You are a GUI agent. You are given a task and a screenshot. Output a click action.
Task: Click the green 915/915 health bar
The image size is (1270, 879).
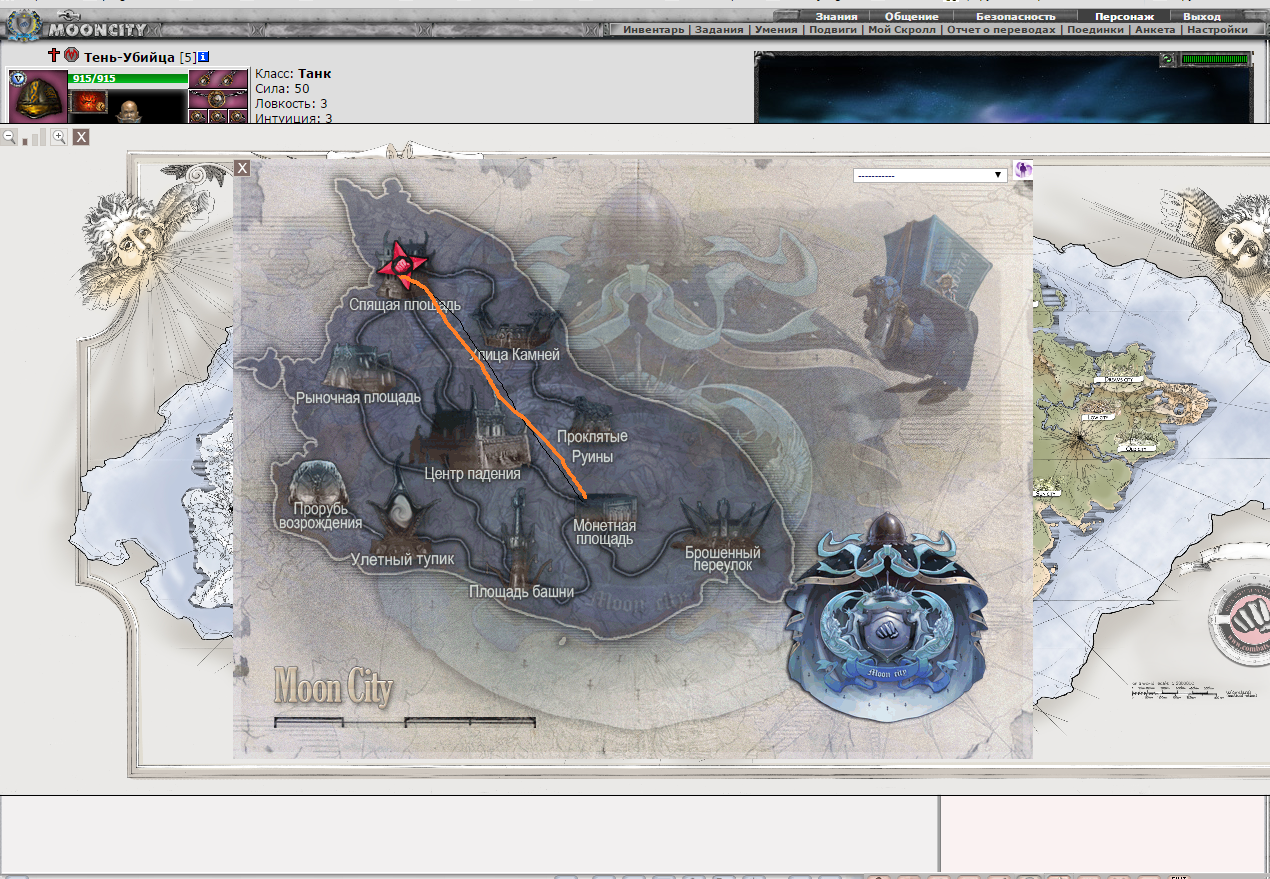(128, 78)
